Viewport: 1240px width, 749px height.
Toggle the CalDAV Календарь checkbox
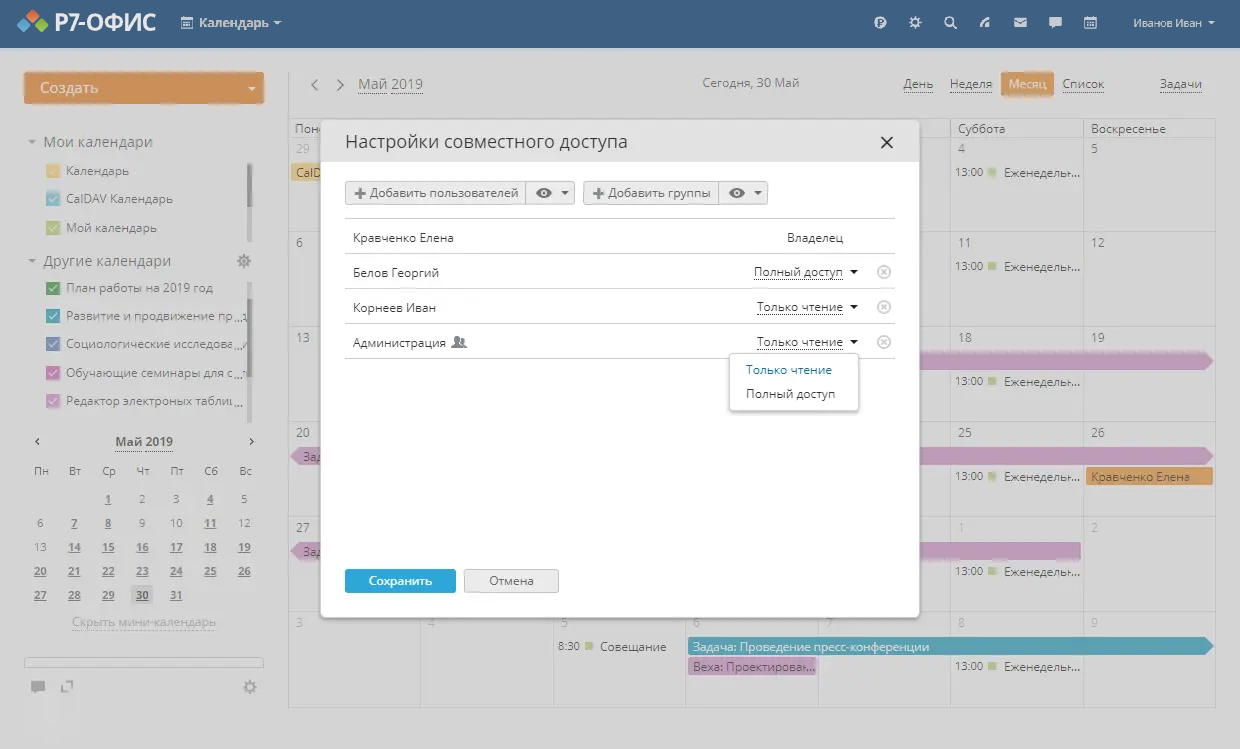click(x=54, y=199)
